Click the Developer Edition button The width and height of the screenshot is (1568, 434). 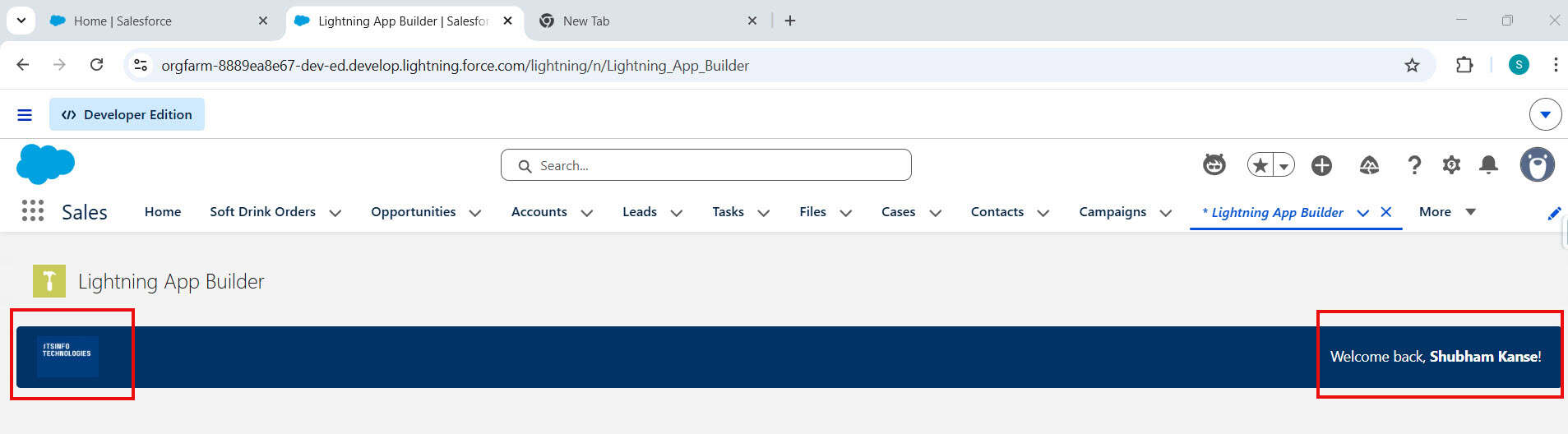coord(127,114)
